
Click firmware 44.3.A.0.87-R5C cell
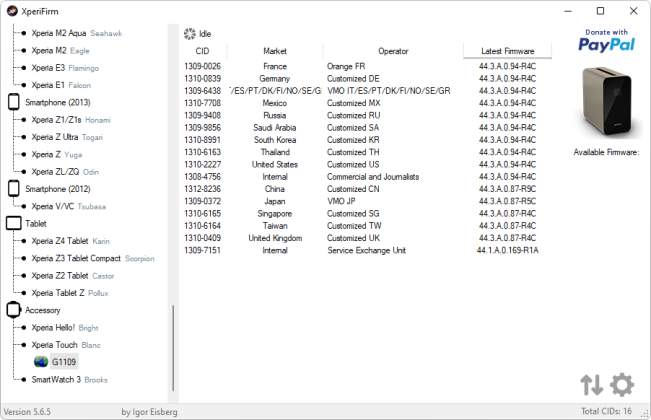pos(507,201)
